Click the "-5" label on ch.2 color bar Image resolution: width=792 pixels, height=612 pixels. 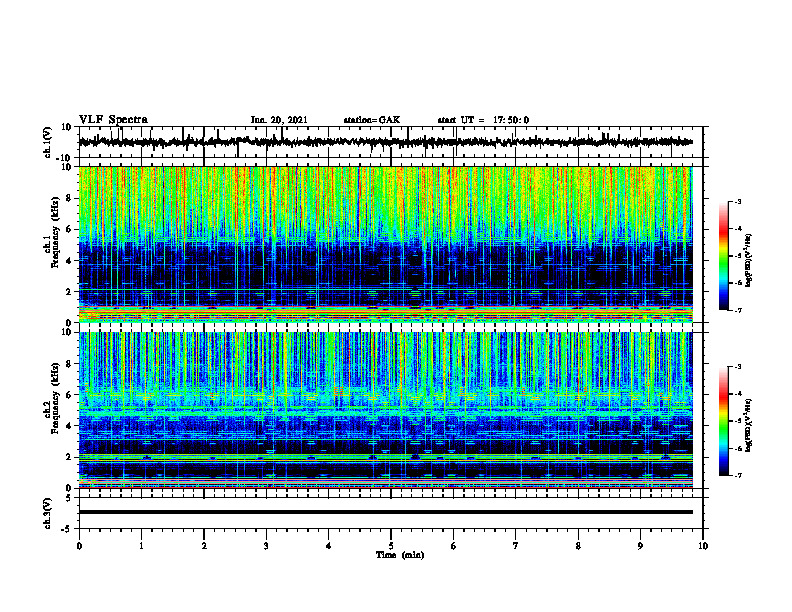[737, 421]
